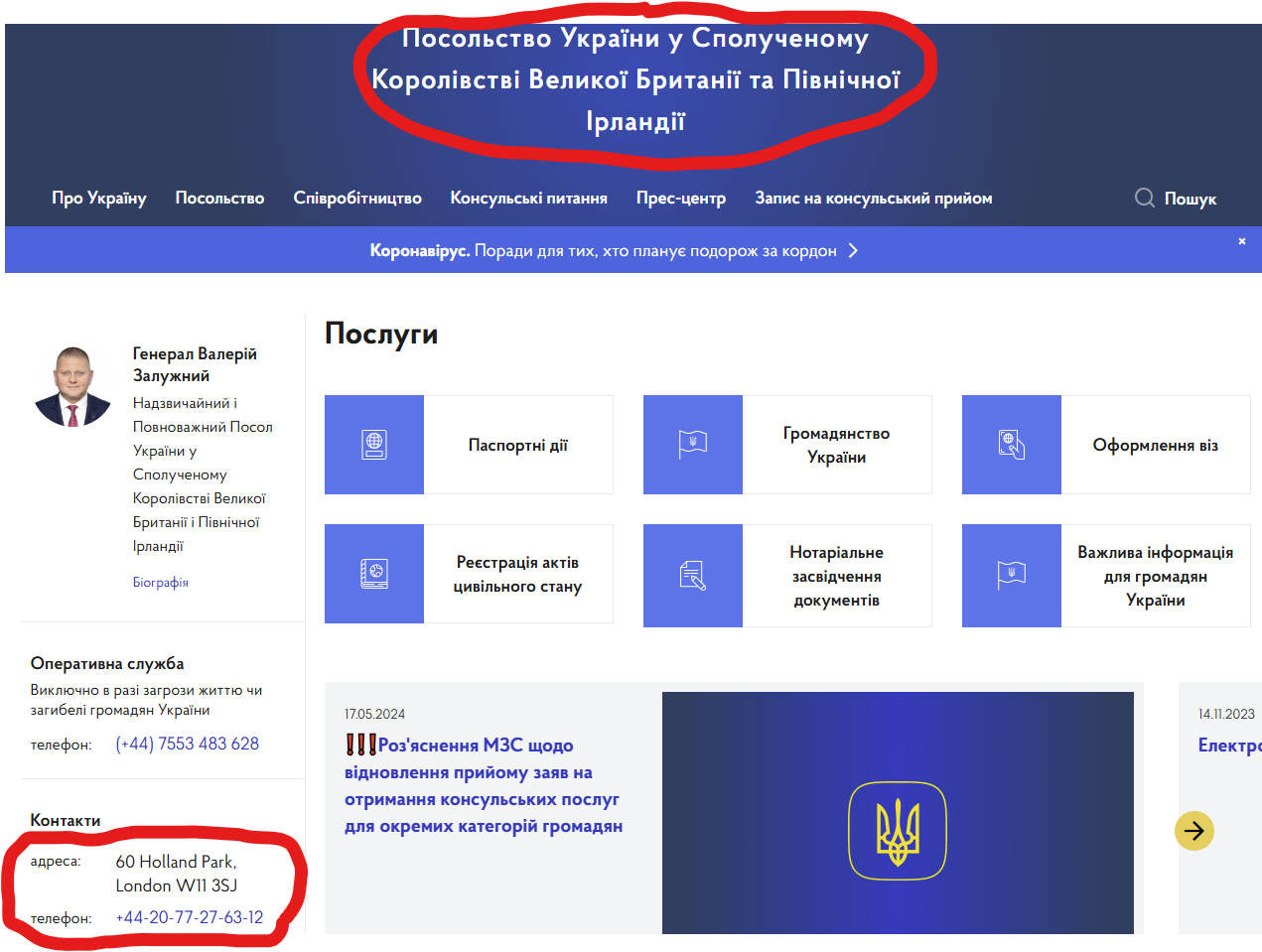This screenshot has width=1262, height=952.
Task: Click the yellow next-arrow carousel button
Action: coord(1194,831)
